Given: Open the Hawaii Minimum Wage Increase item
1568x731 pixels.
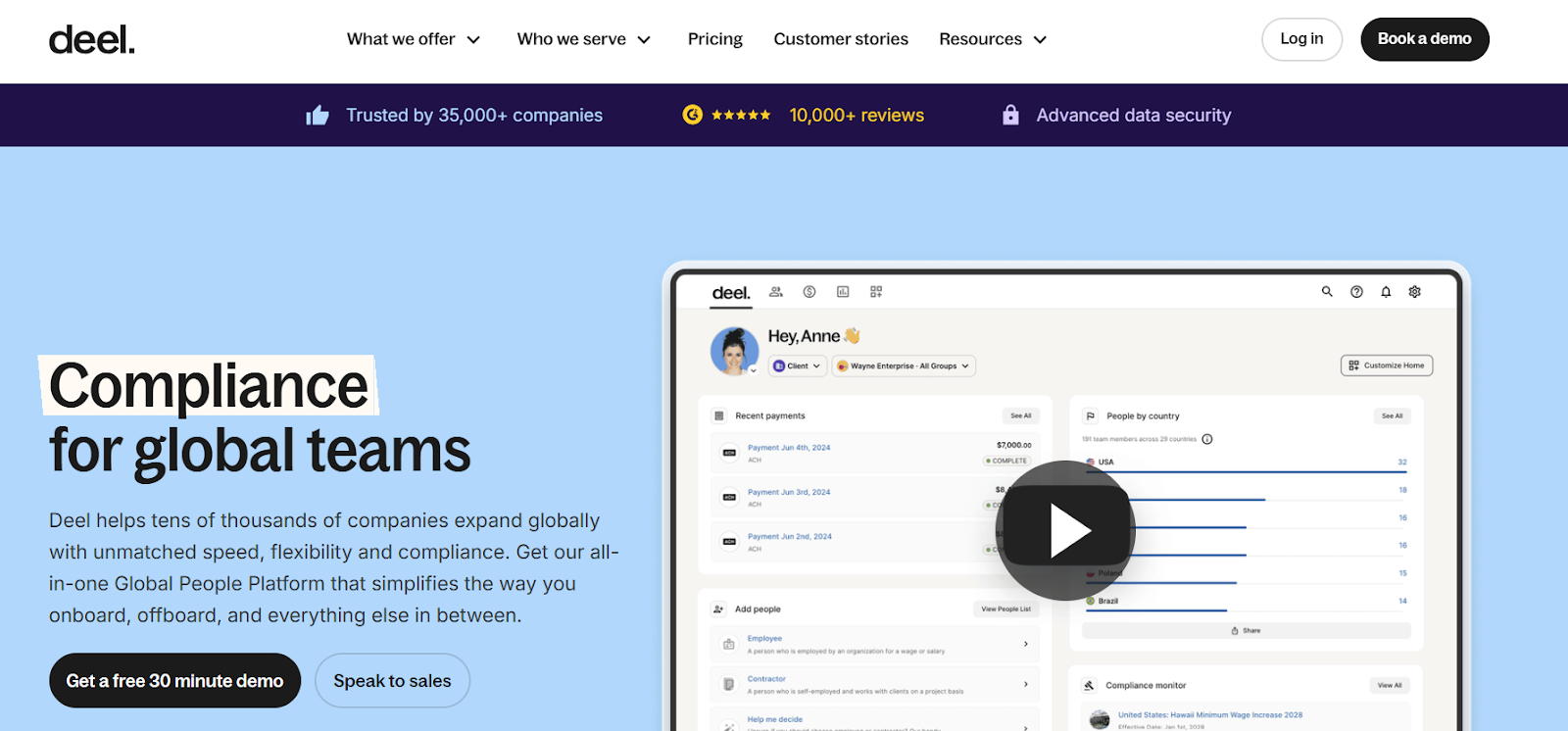Looking at the screenshot, I should (1210, 714).
